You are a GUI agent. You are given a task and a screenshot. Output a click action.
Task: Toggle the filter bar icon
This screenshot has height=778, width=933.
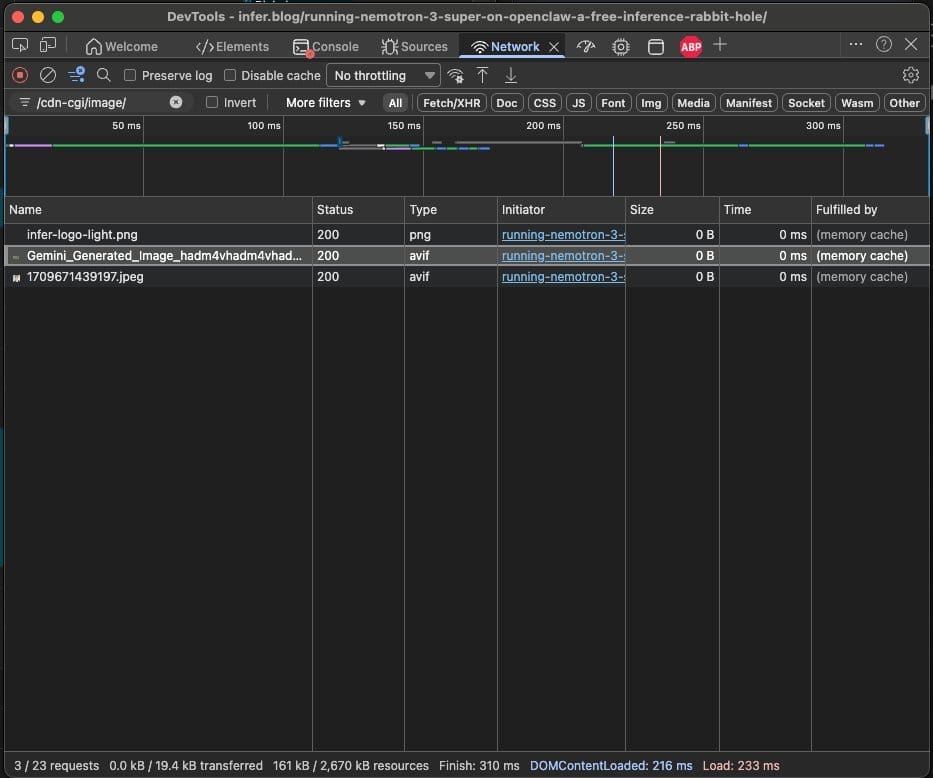pos(76,76)
